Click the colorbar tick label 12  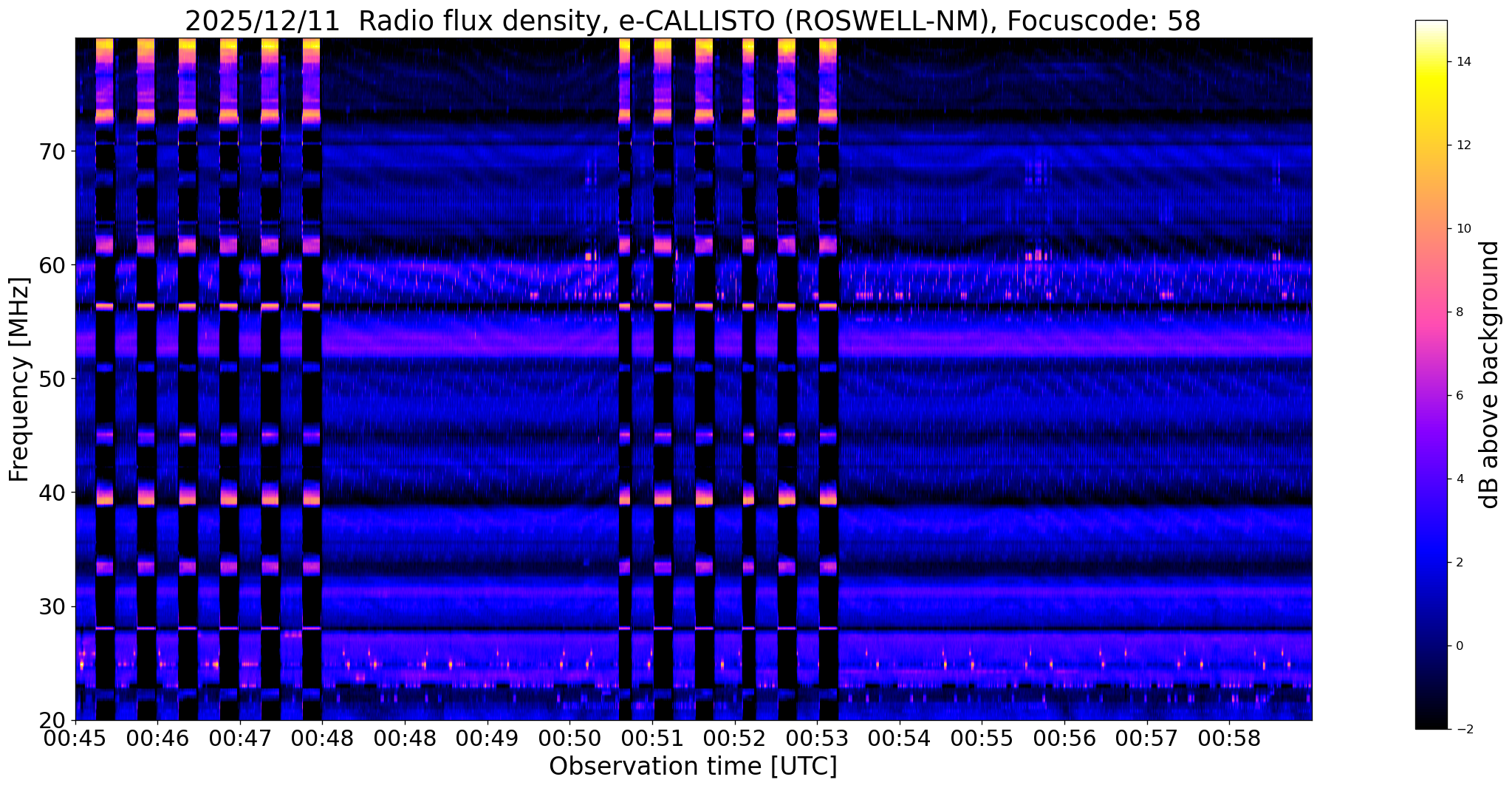1463,145
